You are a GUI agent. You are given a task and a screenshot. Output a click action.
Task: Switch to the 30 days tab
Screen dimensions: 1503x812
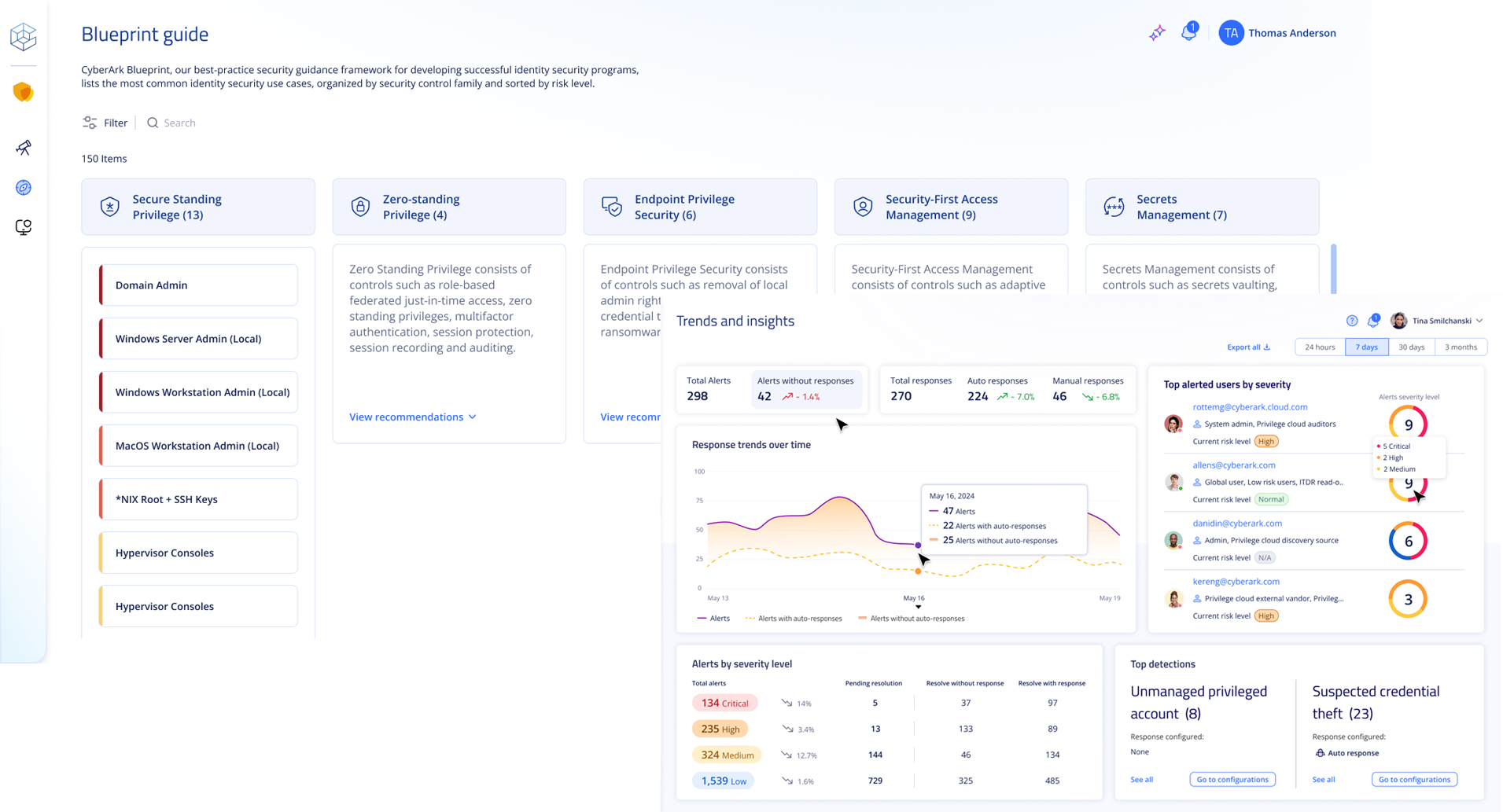[x=1411, y=347]
